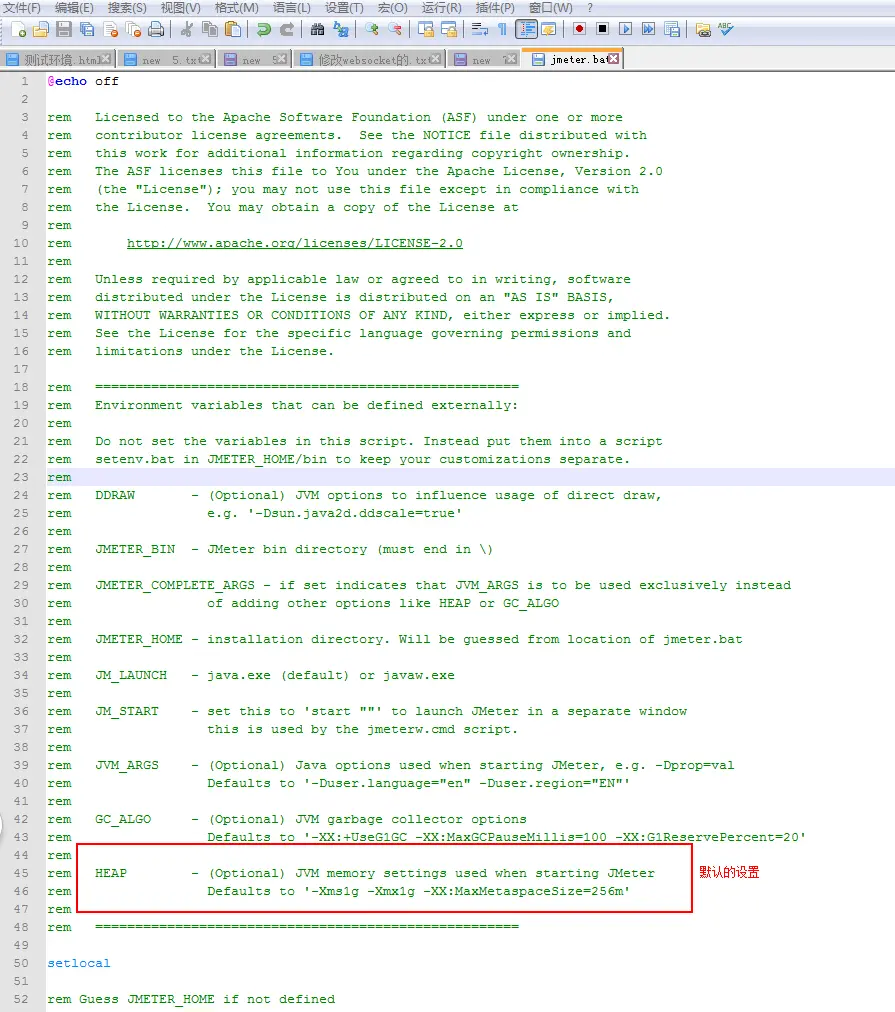
Task: Redo the last undone edit
Action: [x=287, y=30]
